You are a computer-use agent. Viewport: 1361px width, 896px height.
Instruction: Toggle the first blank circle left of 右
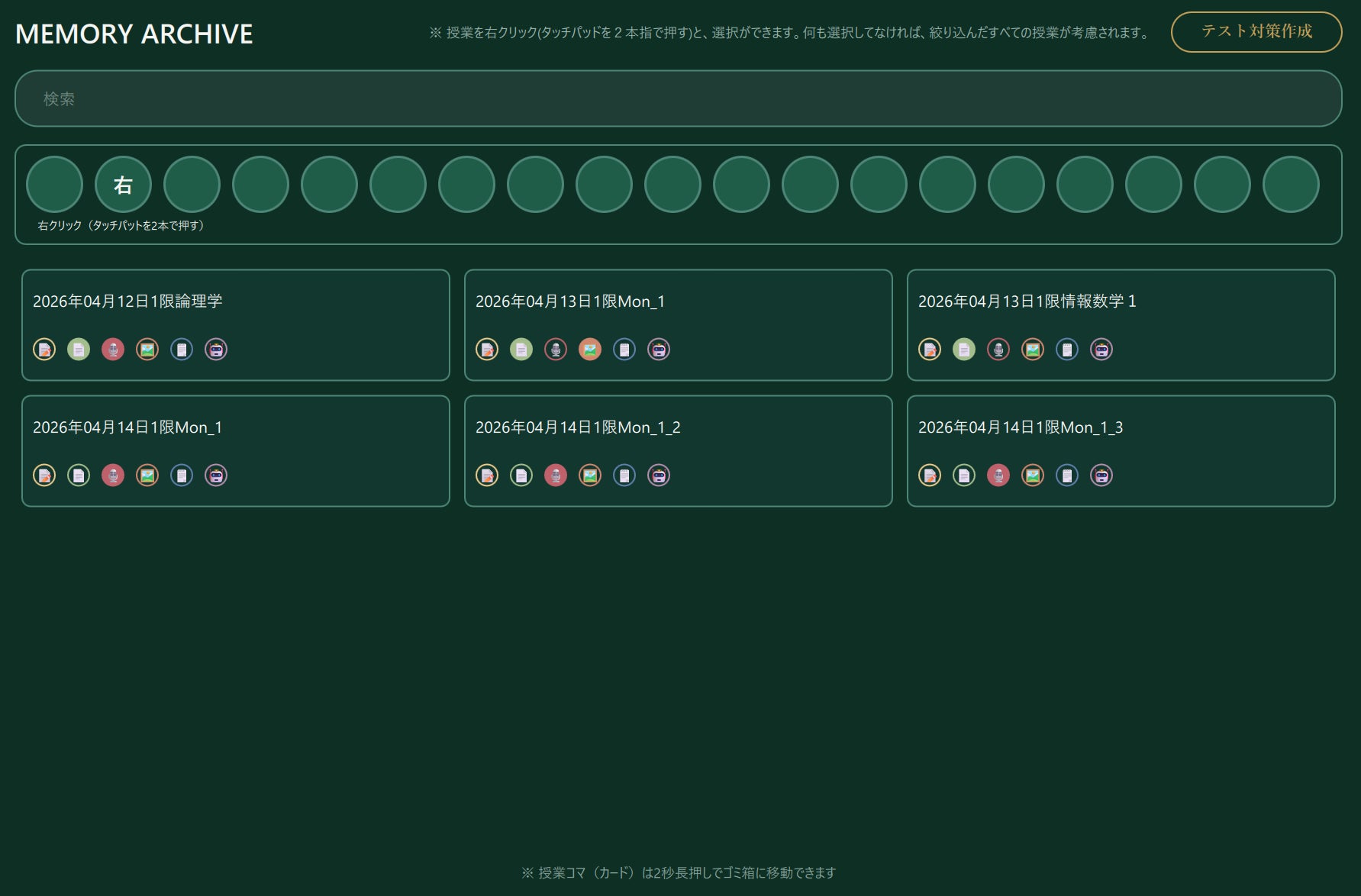coord(54,185)
